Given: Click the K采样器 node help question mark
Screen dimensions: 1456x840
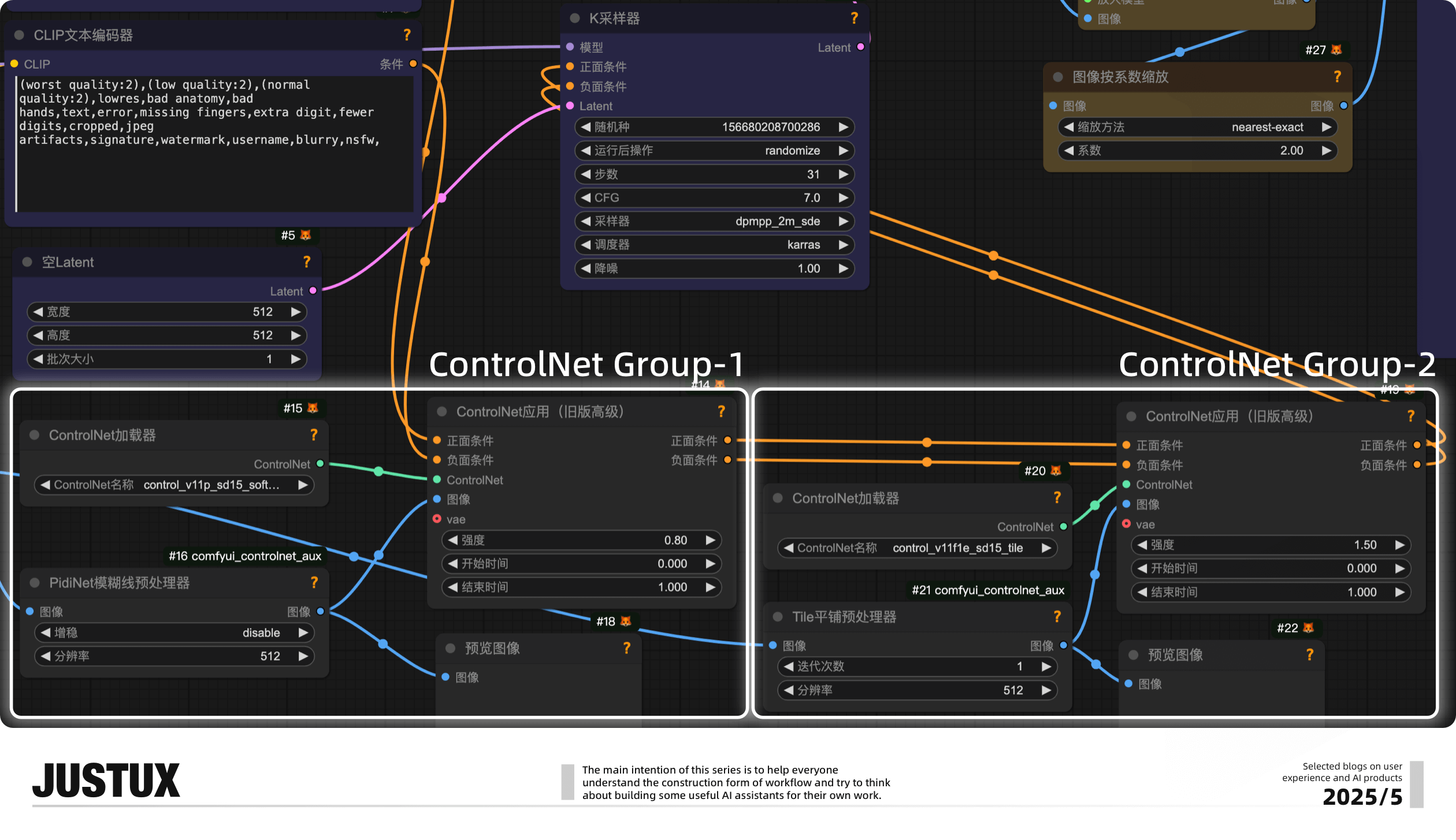Looking at the screenshot, I should [854, 18].
